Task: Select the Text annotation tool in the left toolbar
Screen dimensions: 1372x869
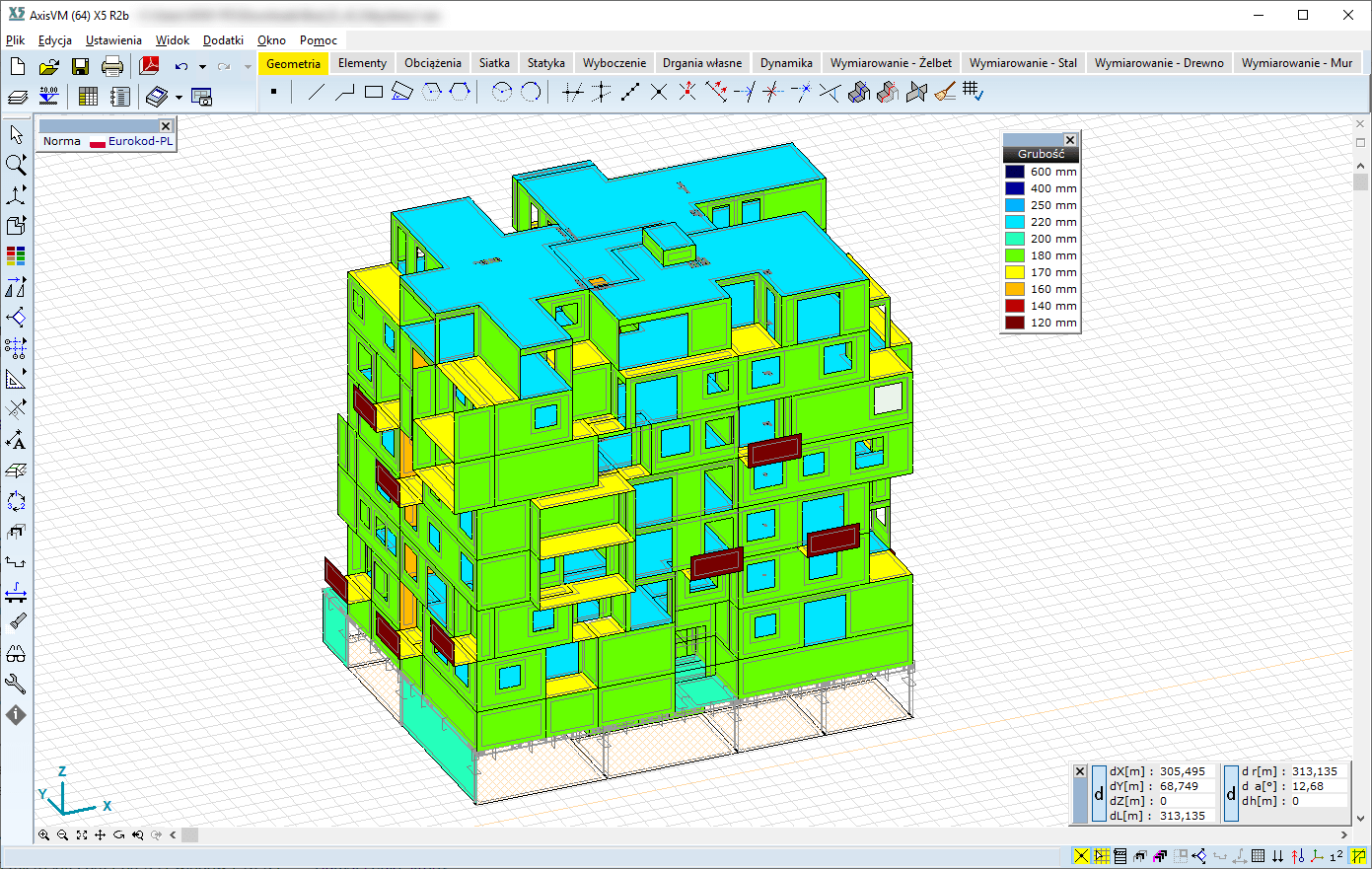Action: 16,442
